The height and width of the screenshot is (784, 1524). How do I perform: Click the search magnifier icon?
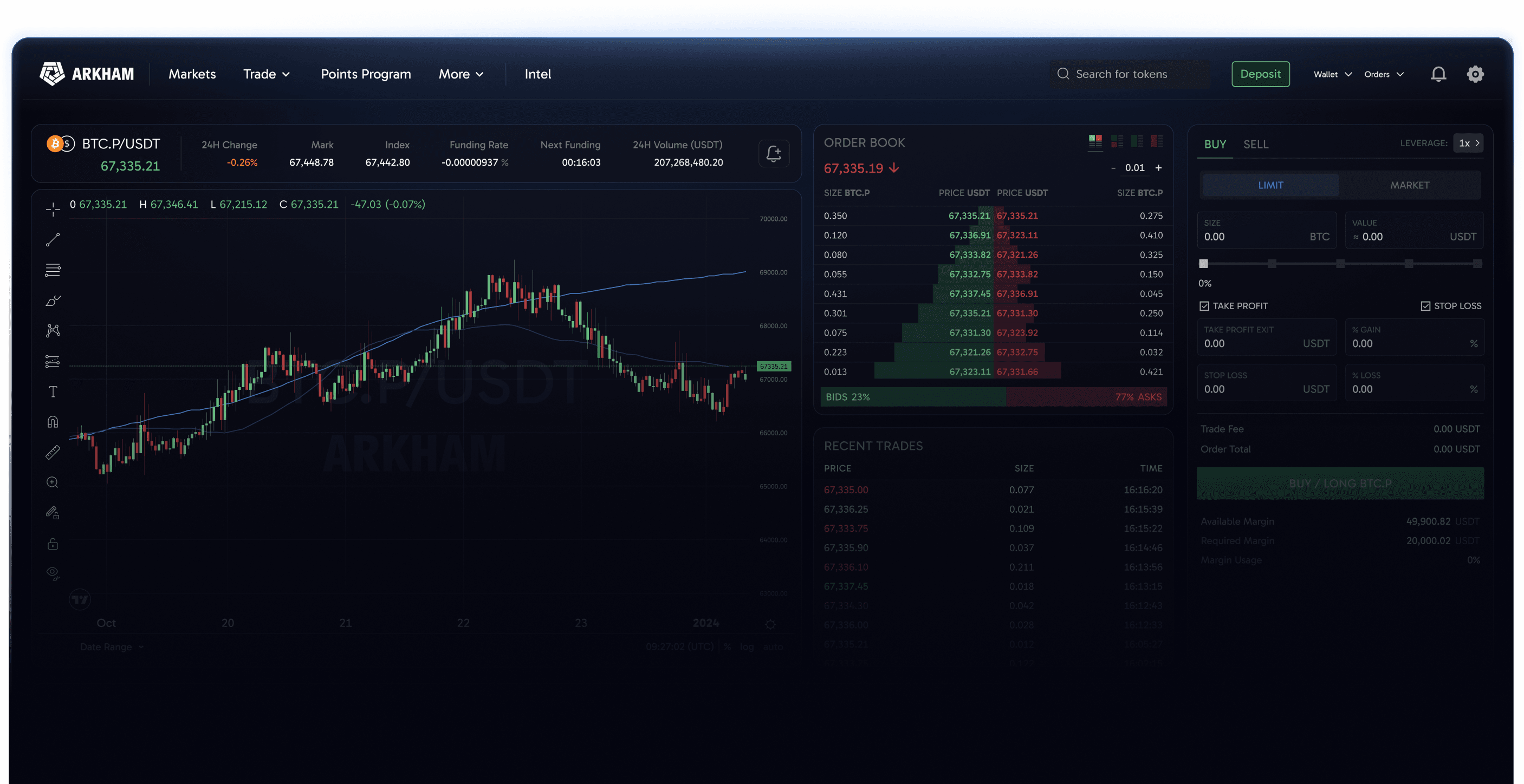tap(1063, 74)
